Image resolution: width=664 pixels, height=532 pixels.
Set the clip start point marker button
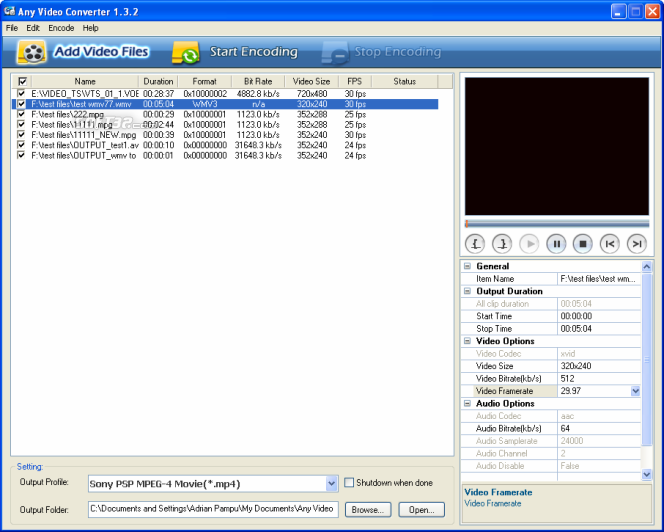475,244
